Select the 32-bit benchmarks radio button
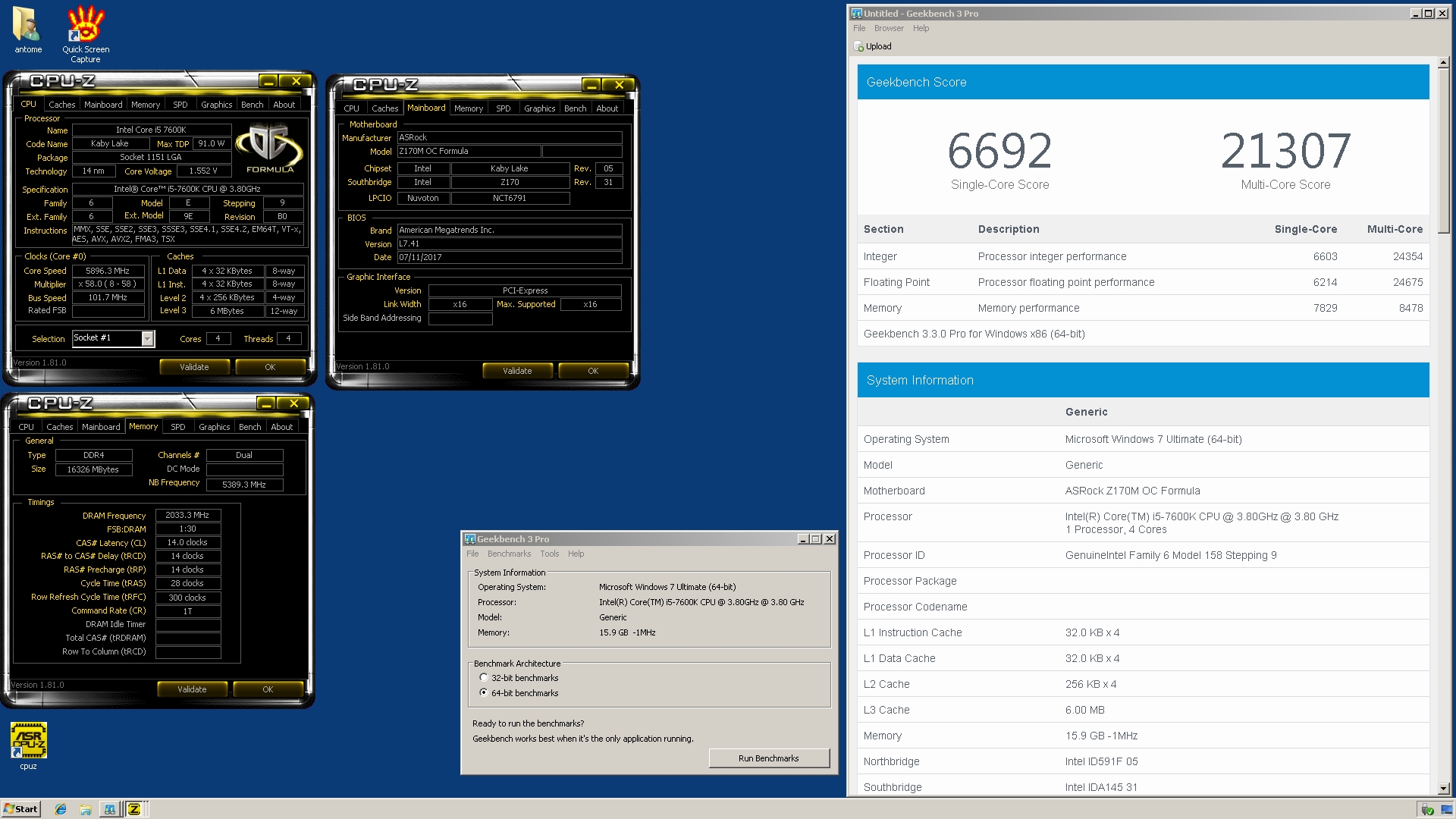Image resolution: width=1456 pixels, height=819 pixels. click(x=484, y=678)
